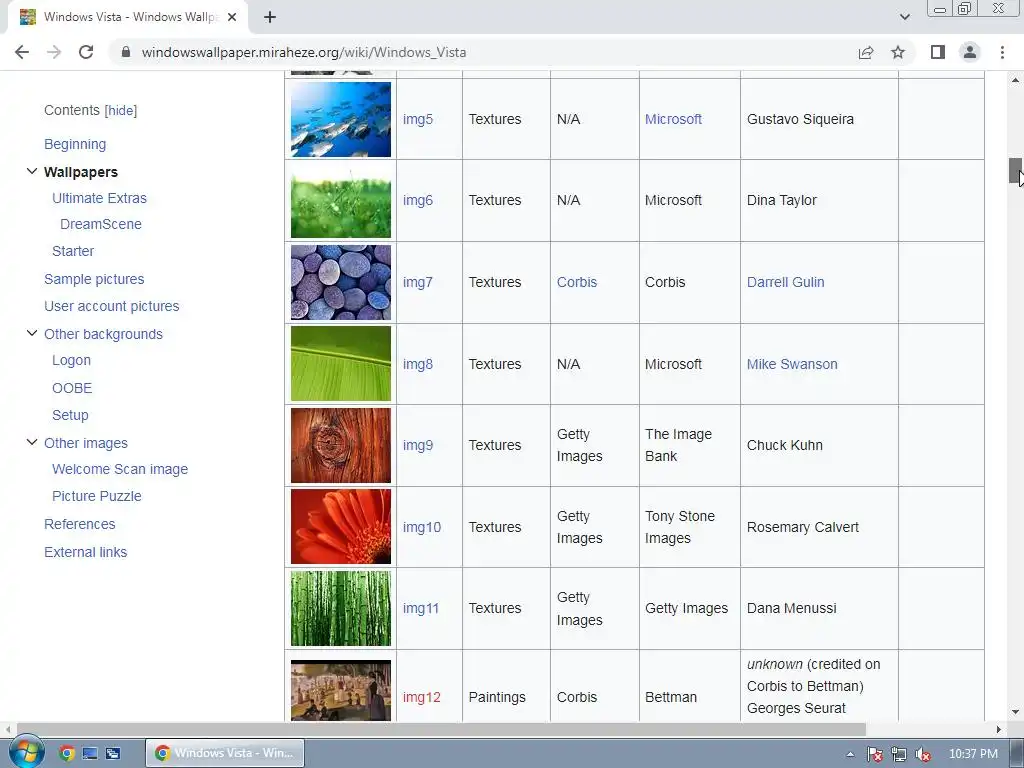
Task: Collapse the Other images section
Action: pos(31,442)
